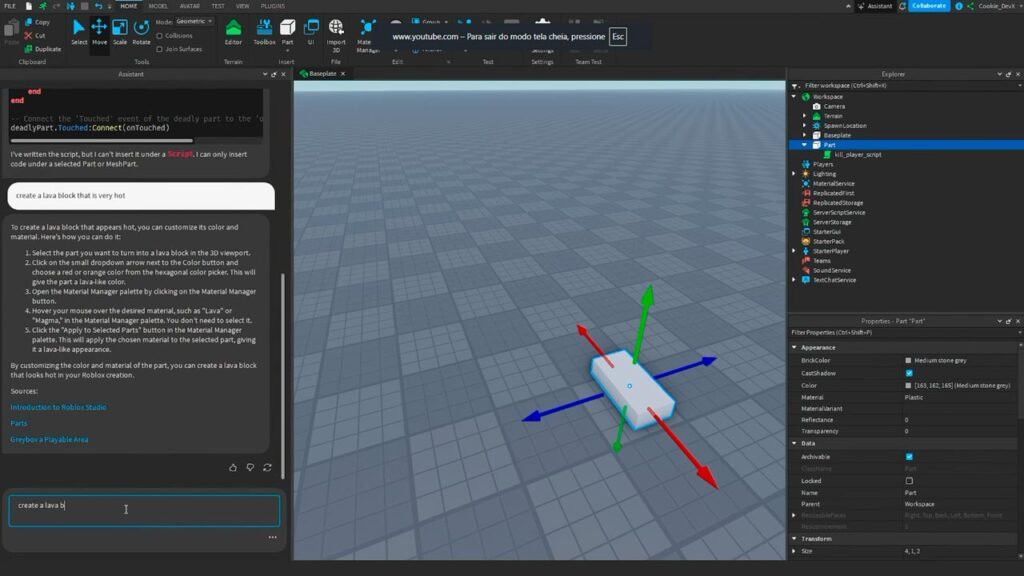Click into the Assistant prompt input field
This screenshot has height=576, width=1024.
(144, 511)
